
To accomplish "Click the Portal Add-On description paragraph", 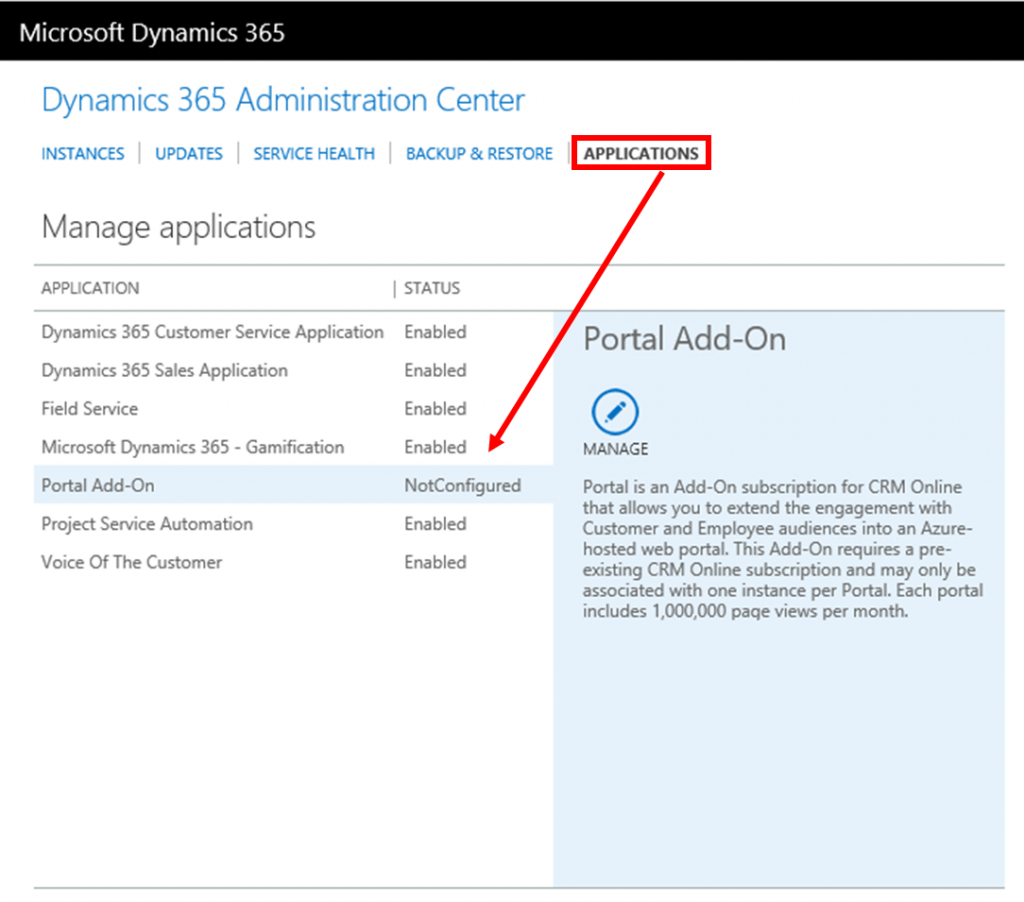I will tap(782, 549).
